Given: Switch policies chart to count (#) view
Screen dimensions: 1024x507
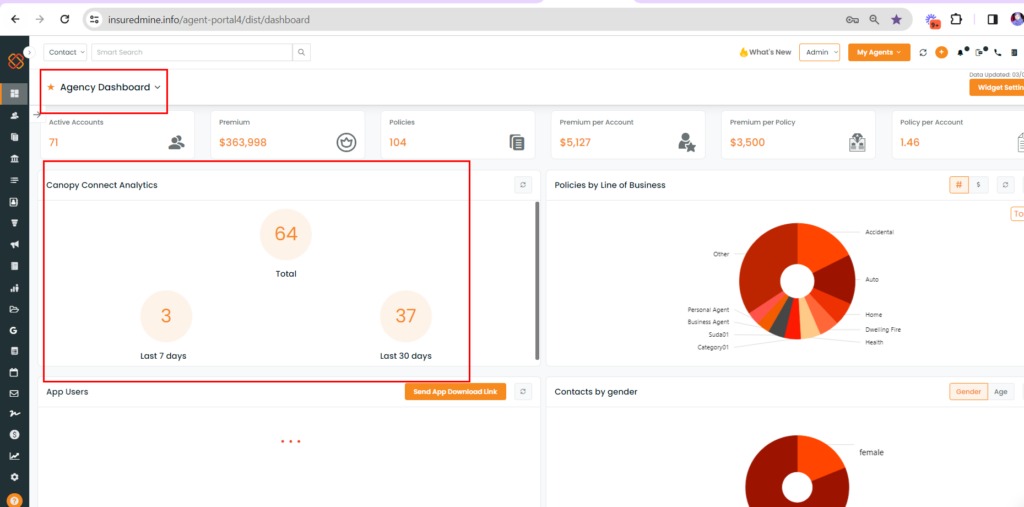Looking at the screenshot, I should (959, 185).
